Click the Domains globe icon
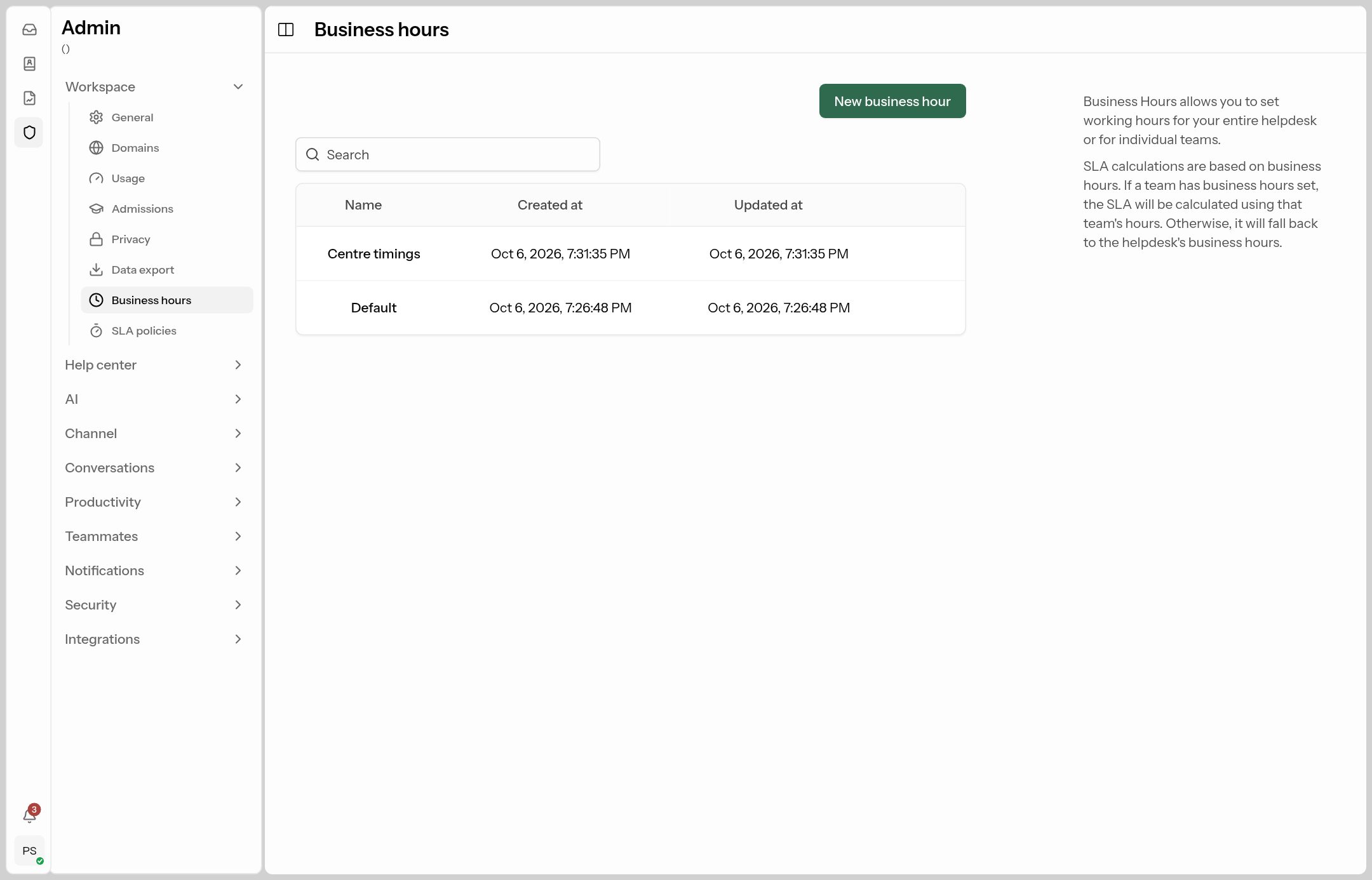This screenshot has width=1372, height=880. click(96, 147)
